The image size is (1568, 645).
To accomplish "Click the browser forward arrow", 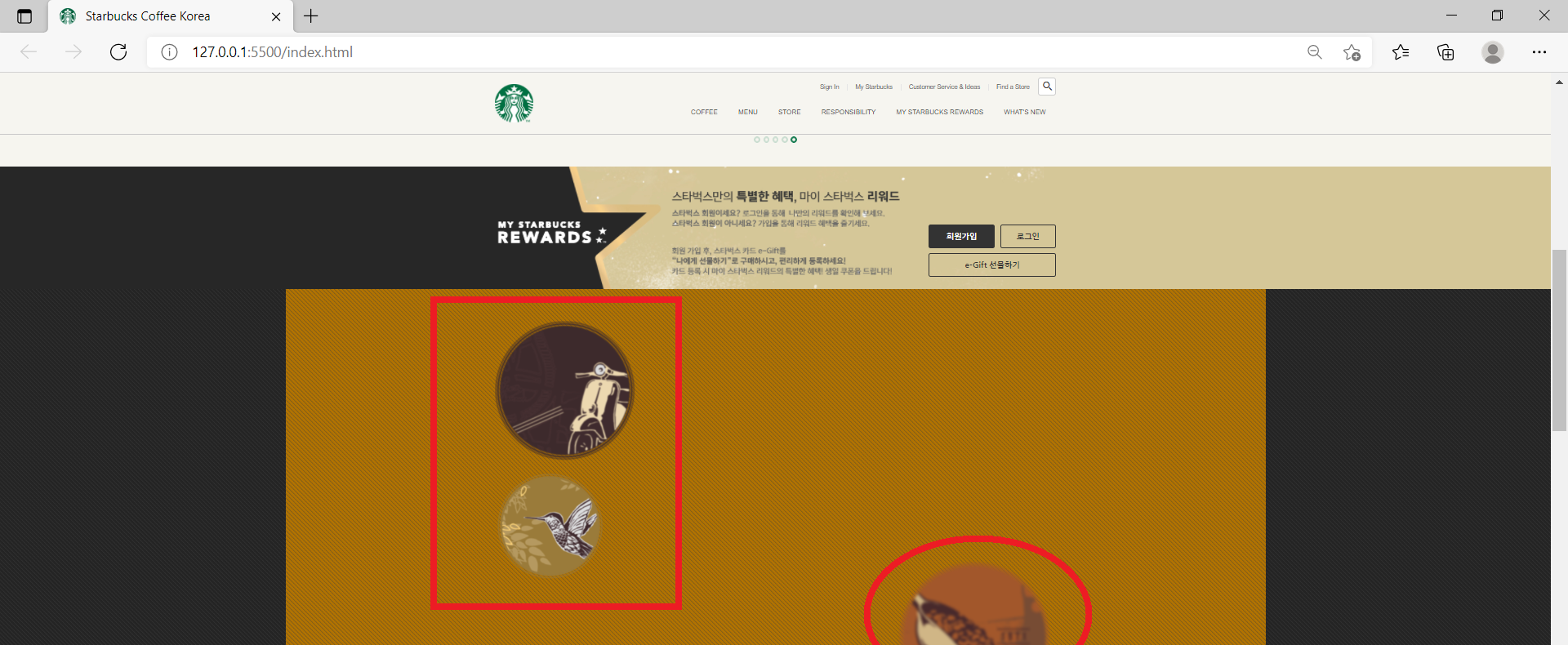I will [73, 52].
